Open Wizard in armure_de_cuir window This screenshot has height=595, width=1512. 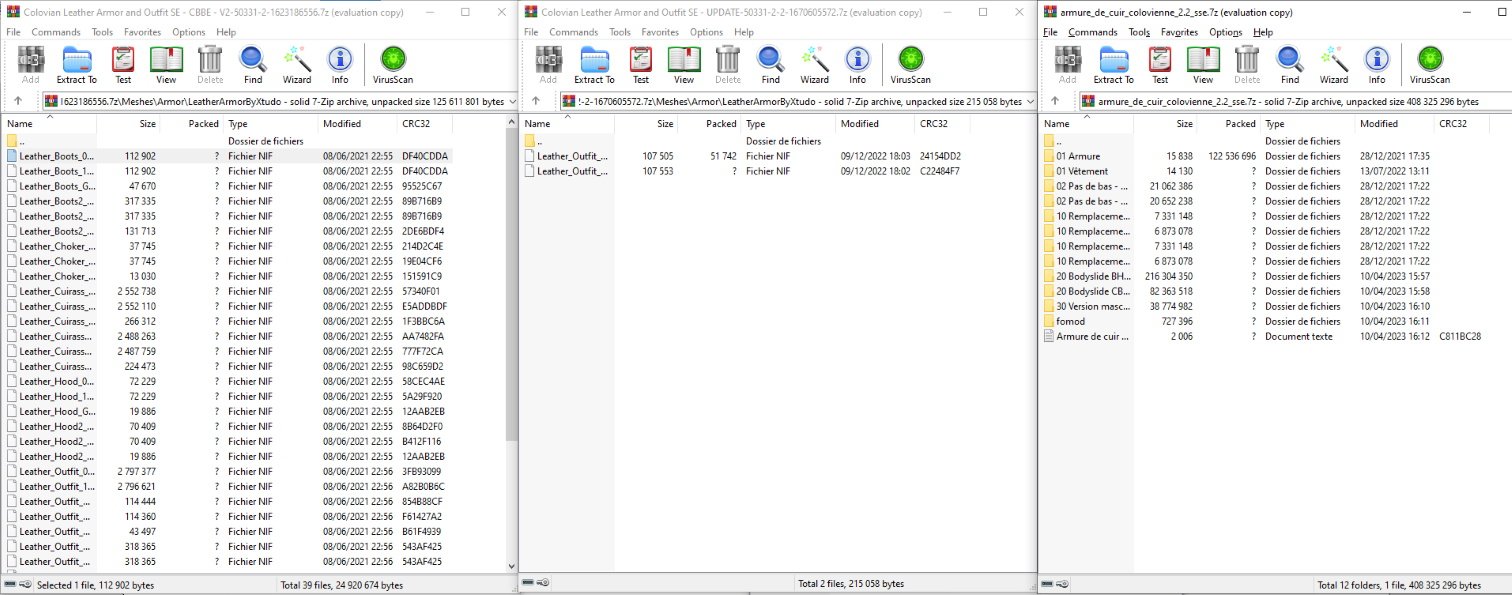[1334, 65]
